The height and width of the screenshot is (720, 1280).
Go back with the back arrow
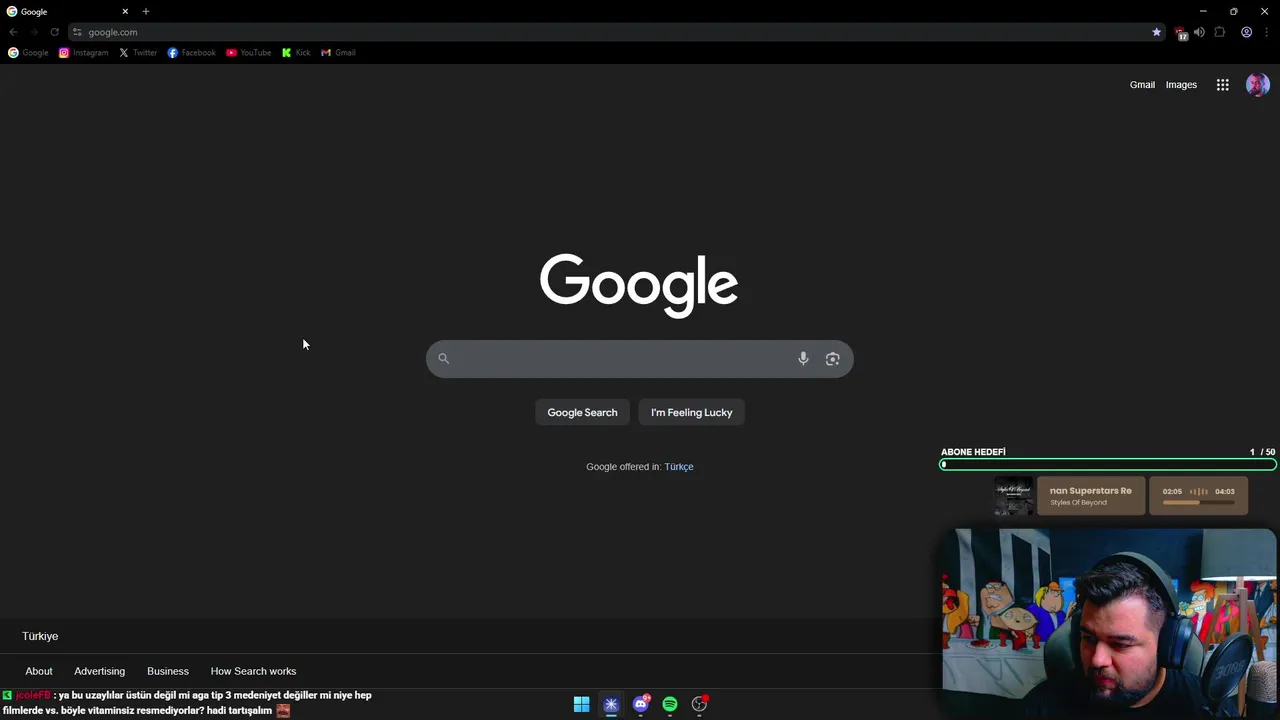pos(13,32)
